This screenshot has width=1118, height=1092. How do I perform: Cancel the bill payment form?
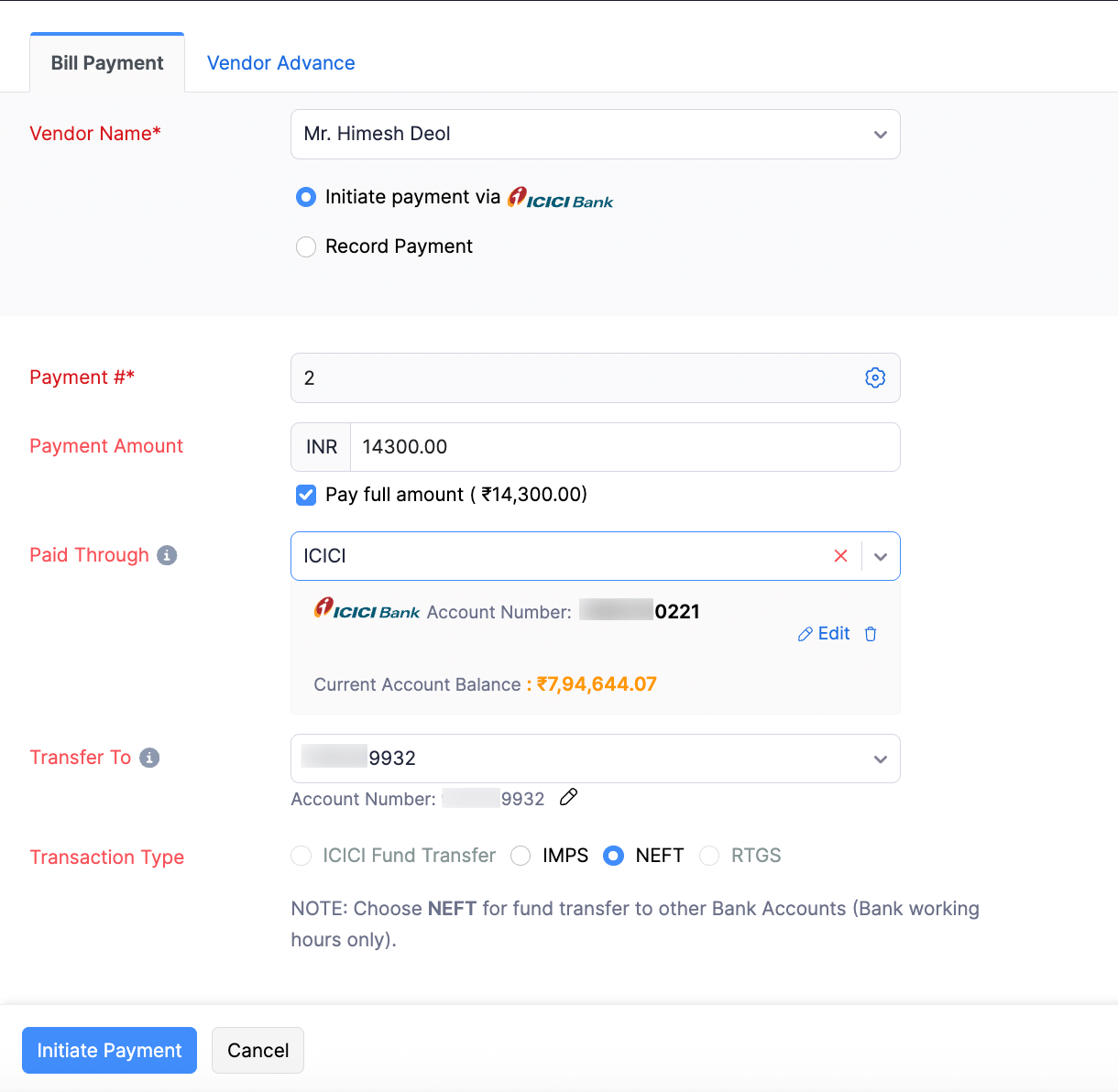(258, 1050)
